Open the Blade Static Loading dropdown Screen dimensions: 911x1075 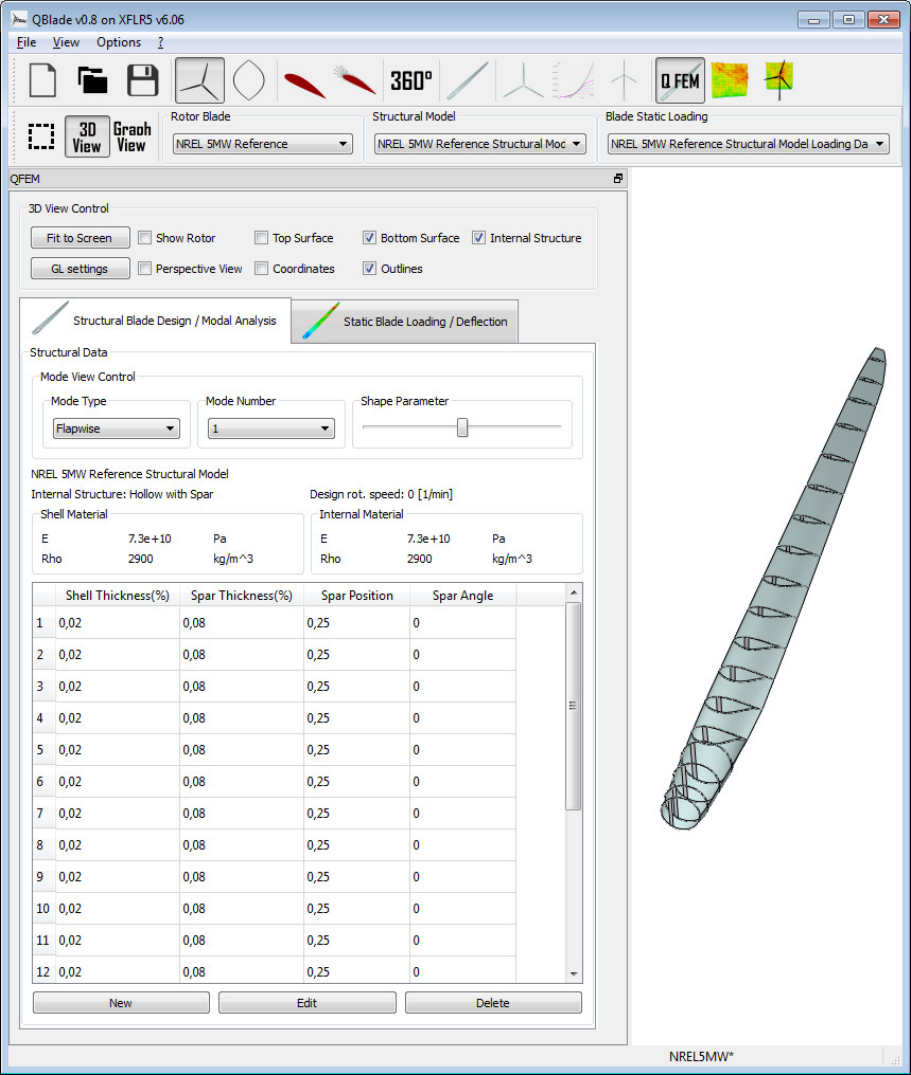[749, 144]
